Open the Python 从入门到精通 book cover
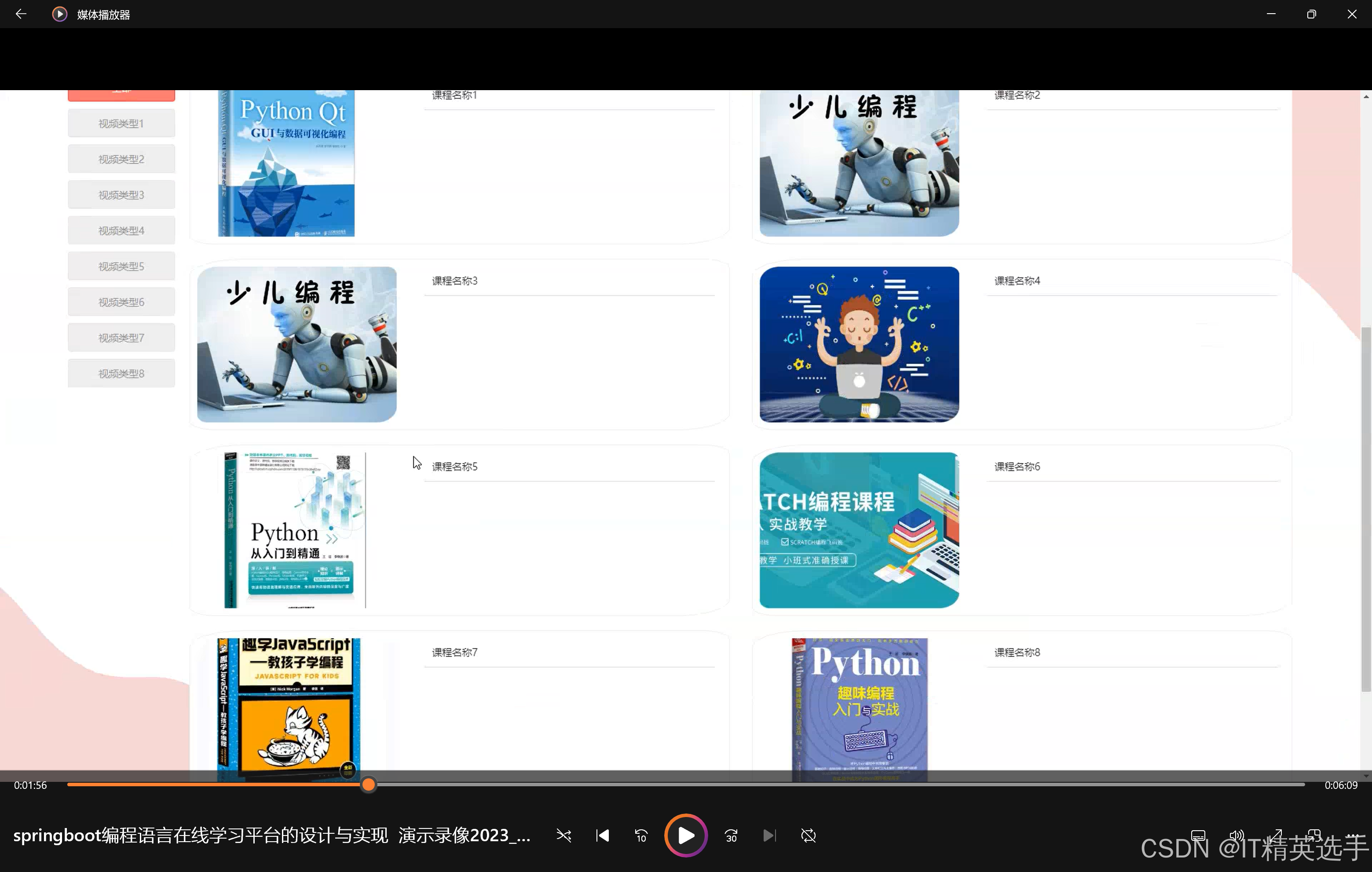The height and width of the screenshot is (872, 1372). (295, 530)
